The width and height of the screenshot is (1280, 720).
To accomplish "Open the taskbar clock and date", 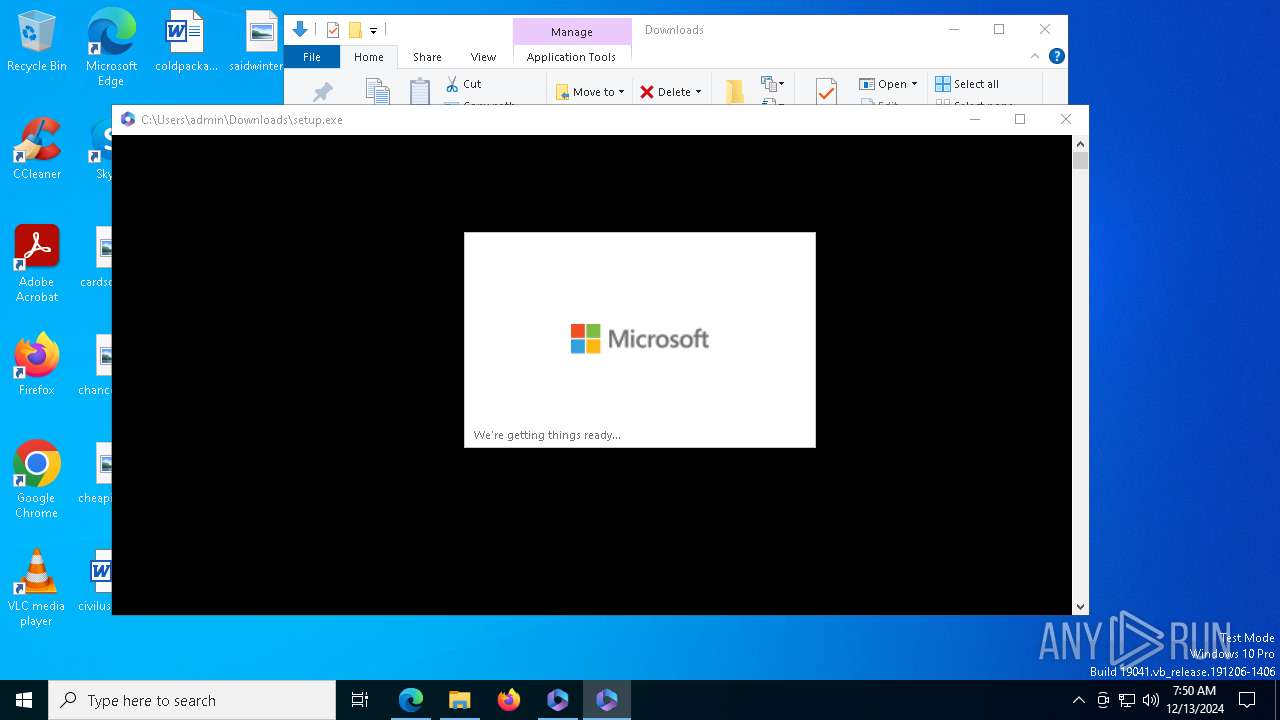I will (1195, 700).
